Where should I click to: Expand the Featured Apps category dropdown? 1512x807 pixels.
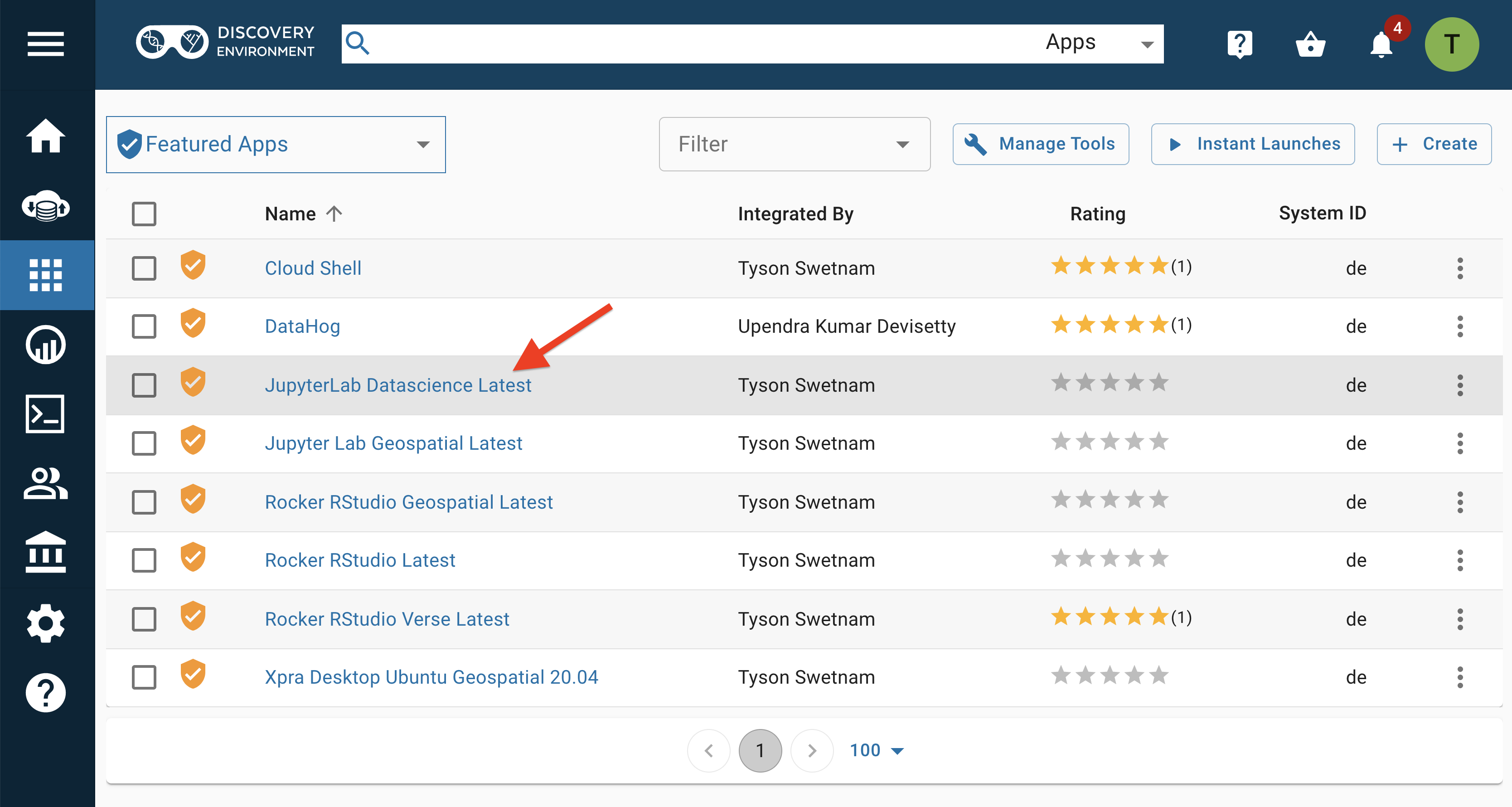(275, 145)
